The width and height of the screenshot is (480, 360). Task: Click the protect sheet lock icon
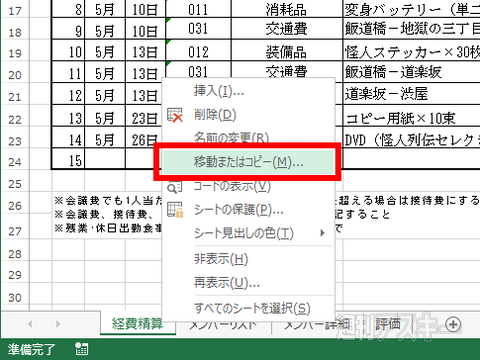[x=175, y=210]
